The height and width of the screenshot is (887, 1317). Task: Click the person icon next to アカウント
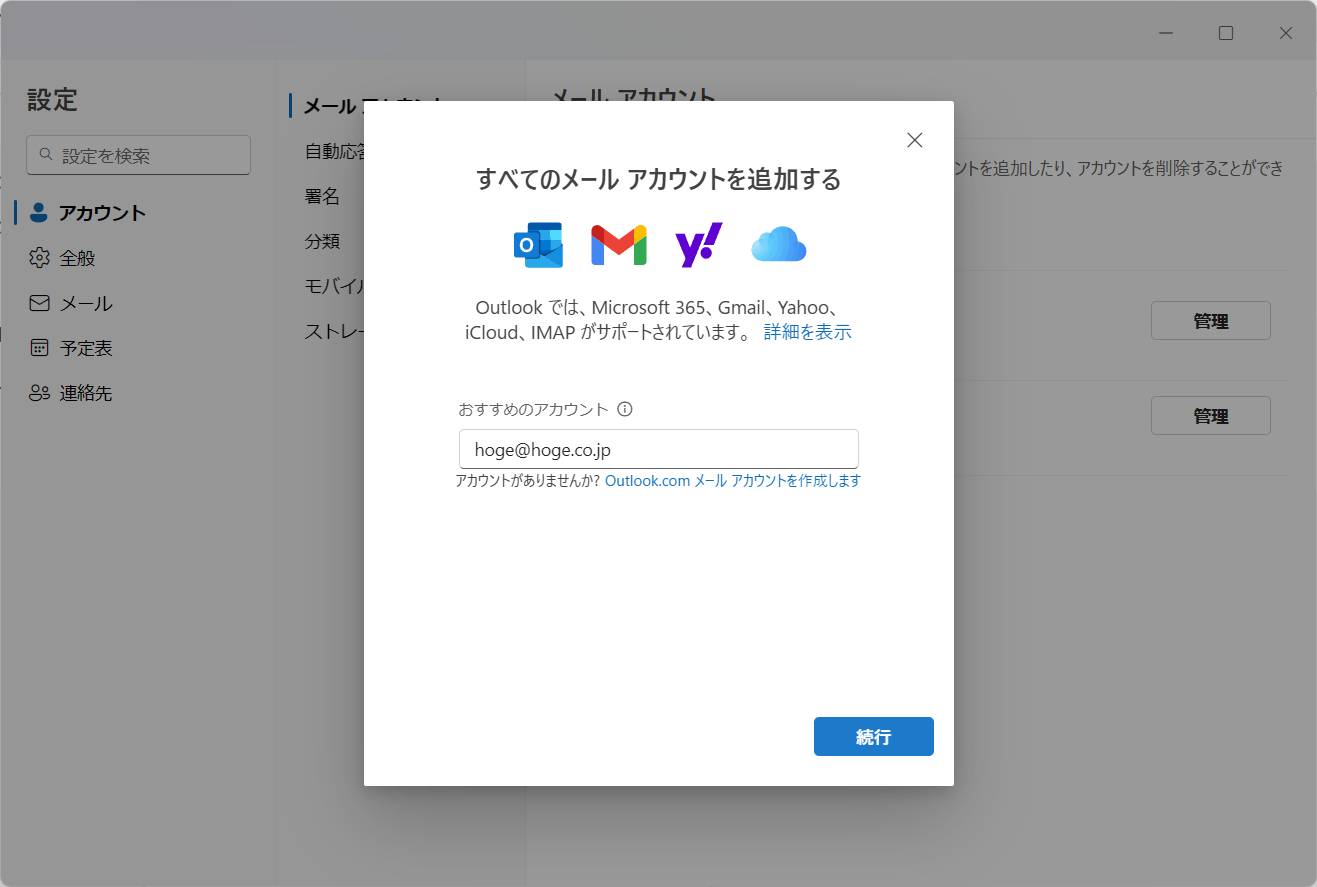tap(39, 212)
